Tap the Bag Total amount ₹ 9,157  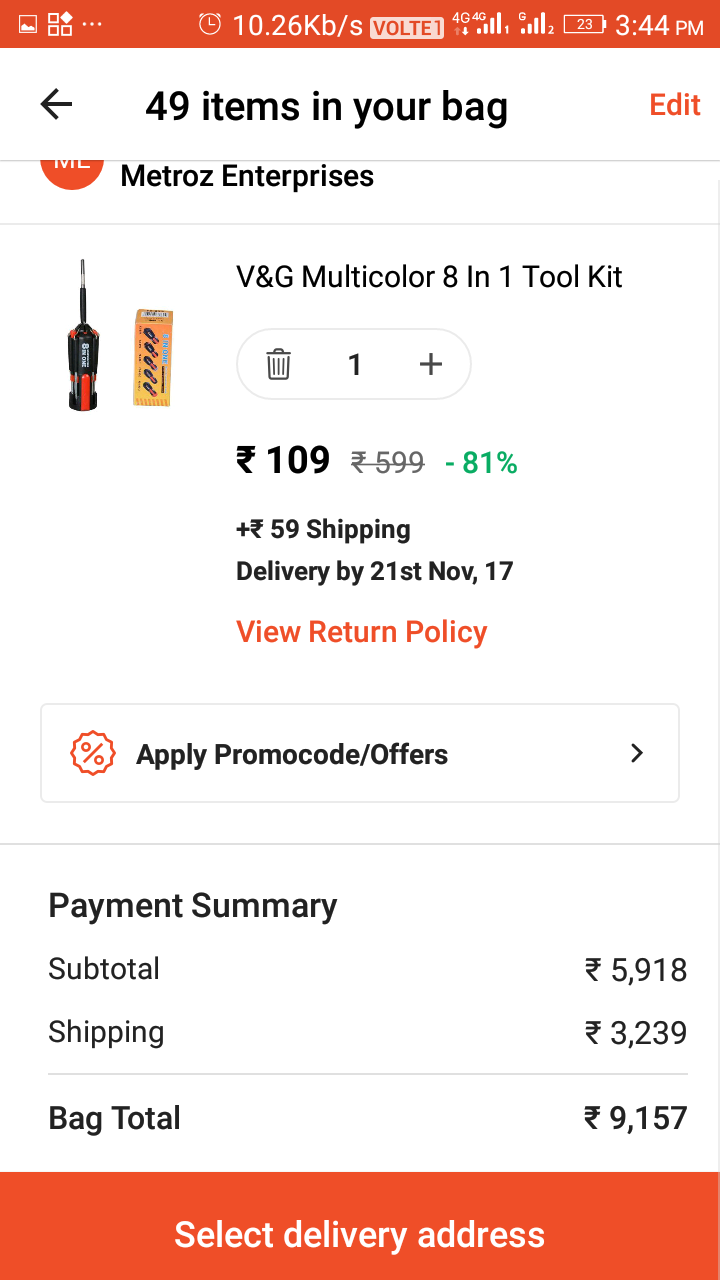(636, 1118)
